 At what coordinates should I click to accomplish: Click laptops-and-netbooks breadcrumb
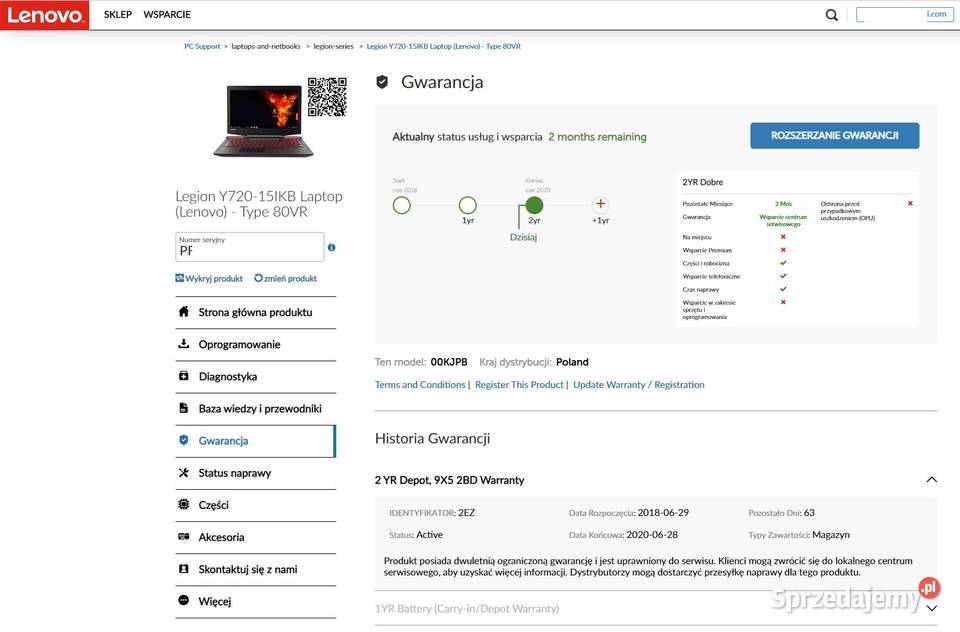pos(266,46)
